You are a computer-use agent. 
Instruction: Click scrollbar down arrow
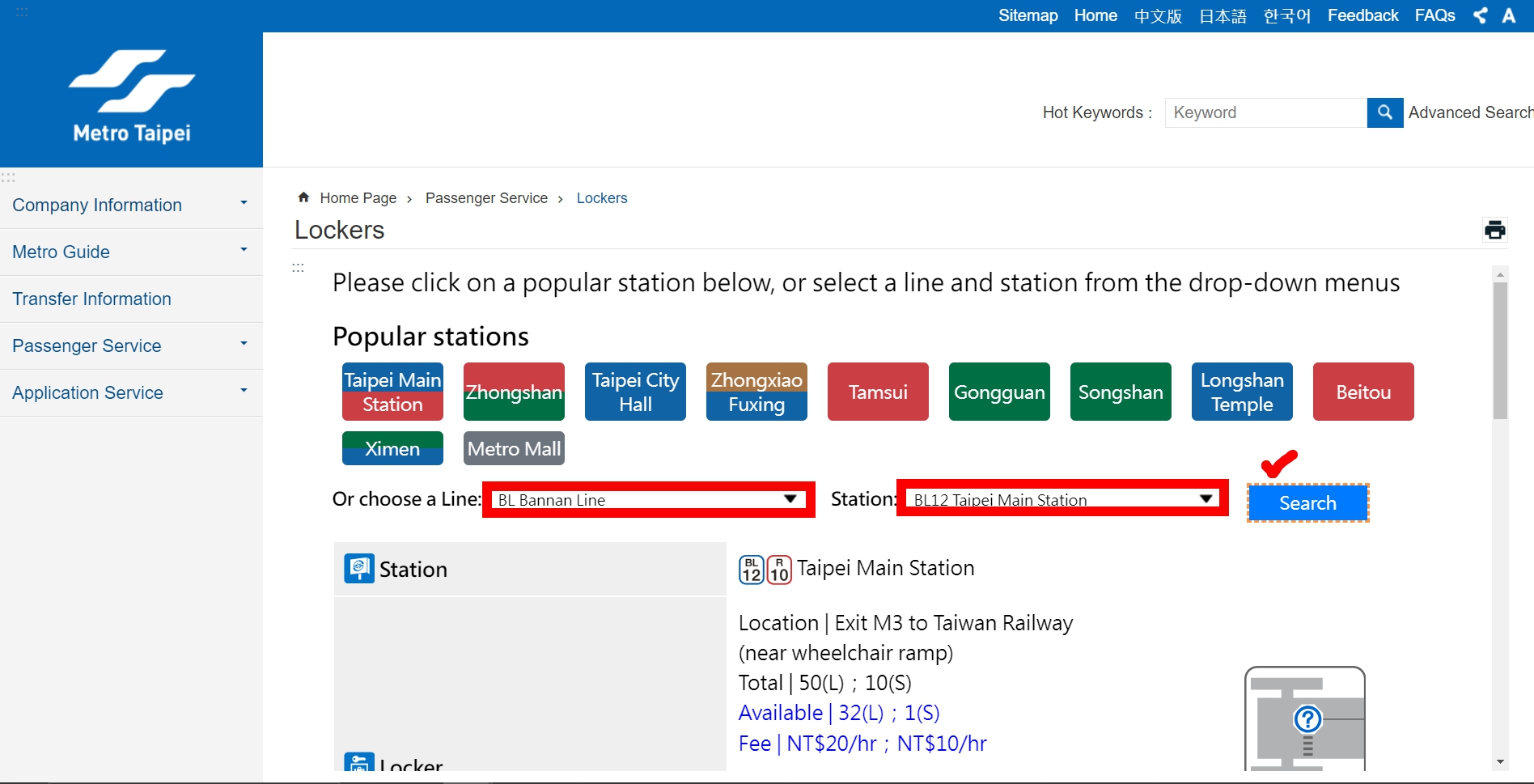coord(1500,761)
